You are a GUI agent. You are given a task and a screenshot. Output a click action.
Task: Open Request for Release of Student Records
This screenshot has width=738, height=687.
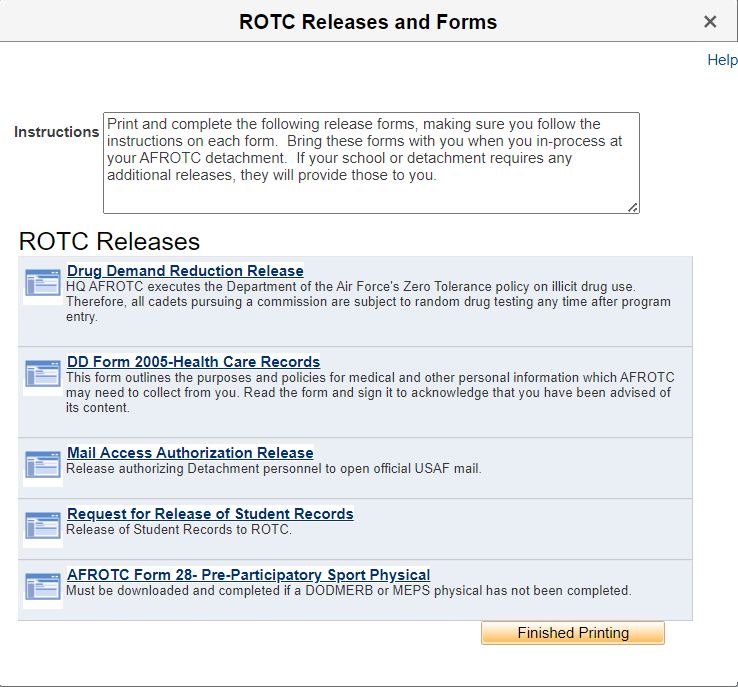(210, 514)
